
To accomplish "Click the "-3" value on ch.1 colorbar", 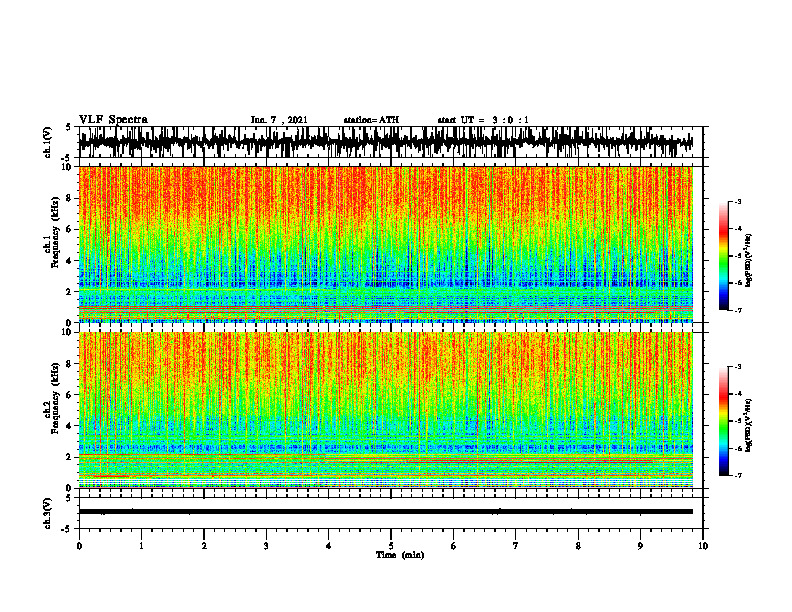I will (738, 201).
